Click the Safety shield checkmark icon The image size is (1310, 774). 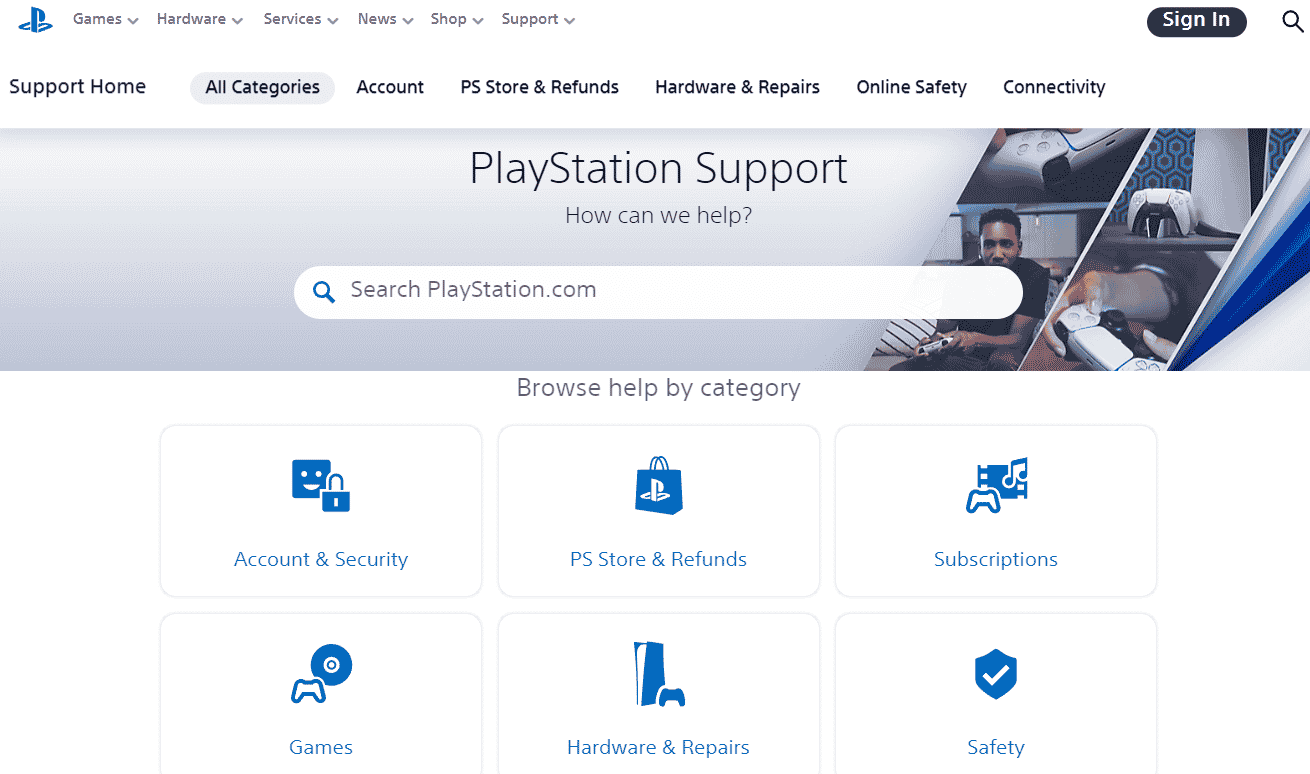click(x=996, y=674)
